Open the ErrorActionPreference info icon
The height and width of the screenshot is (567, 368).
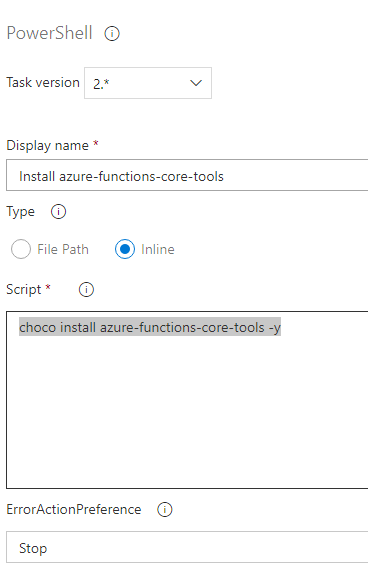click(164, 509)
